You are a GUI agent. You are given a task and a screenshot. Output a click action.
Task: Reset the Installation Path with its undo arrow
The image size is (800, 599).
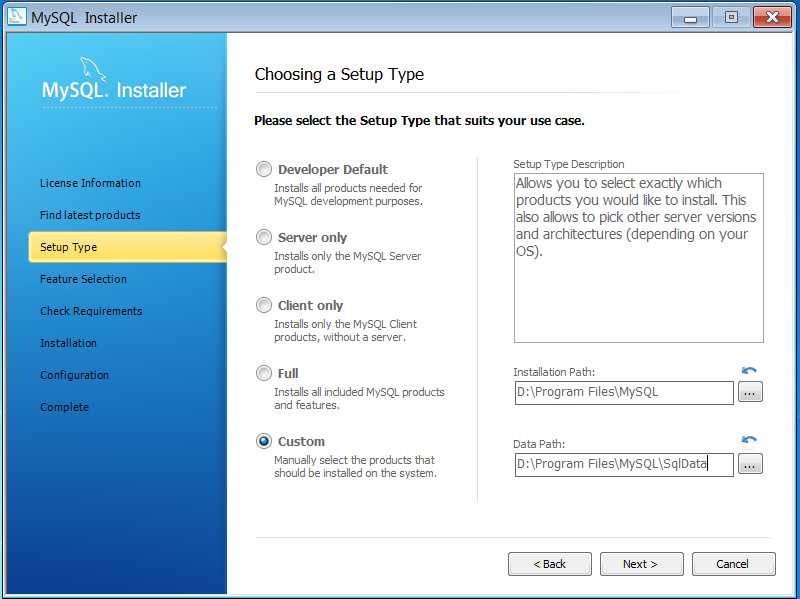[x=749, y=370]
